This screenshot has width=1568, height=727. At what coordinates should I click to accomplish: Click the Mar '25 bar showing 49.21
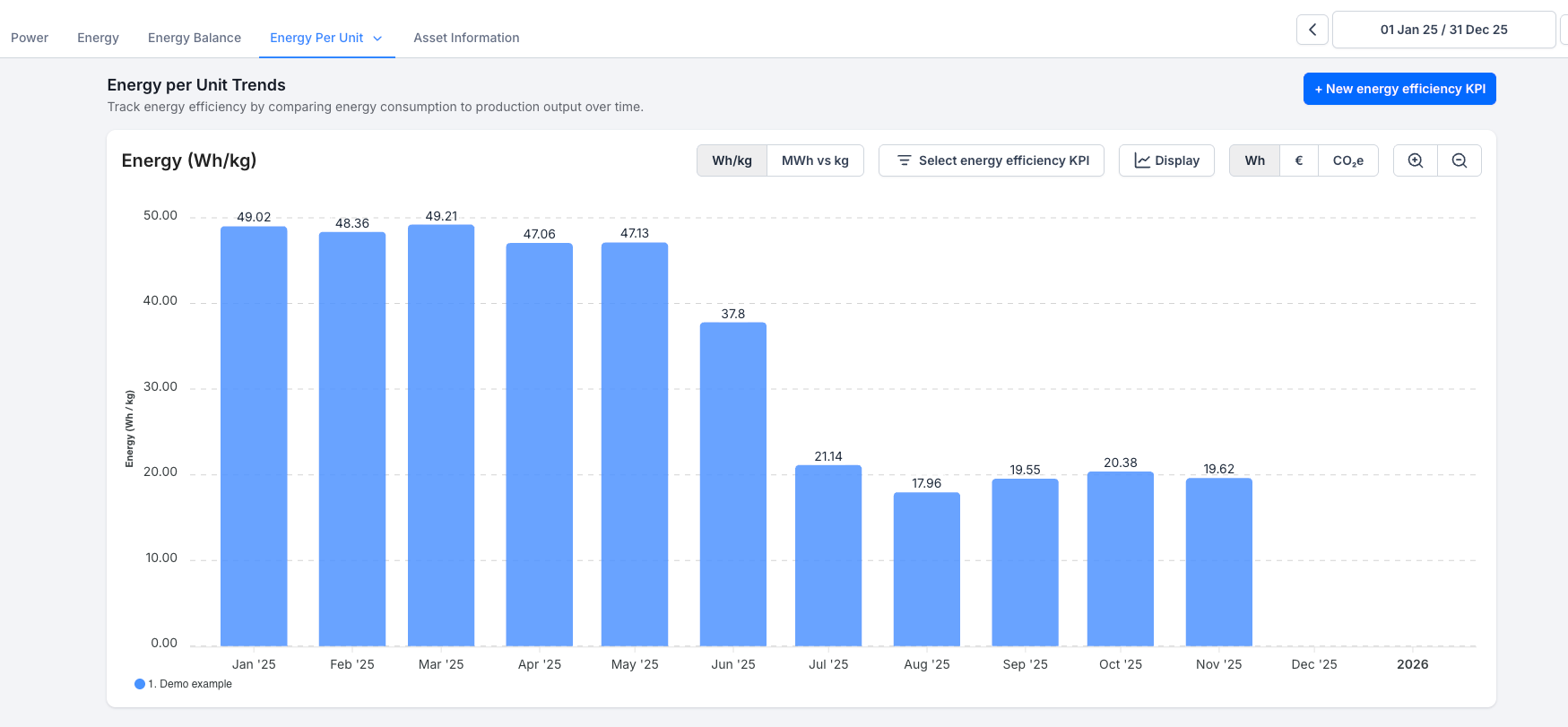441,435
